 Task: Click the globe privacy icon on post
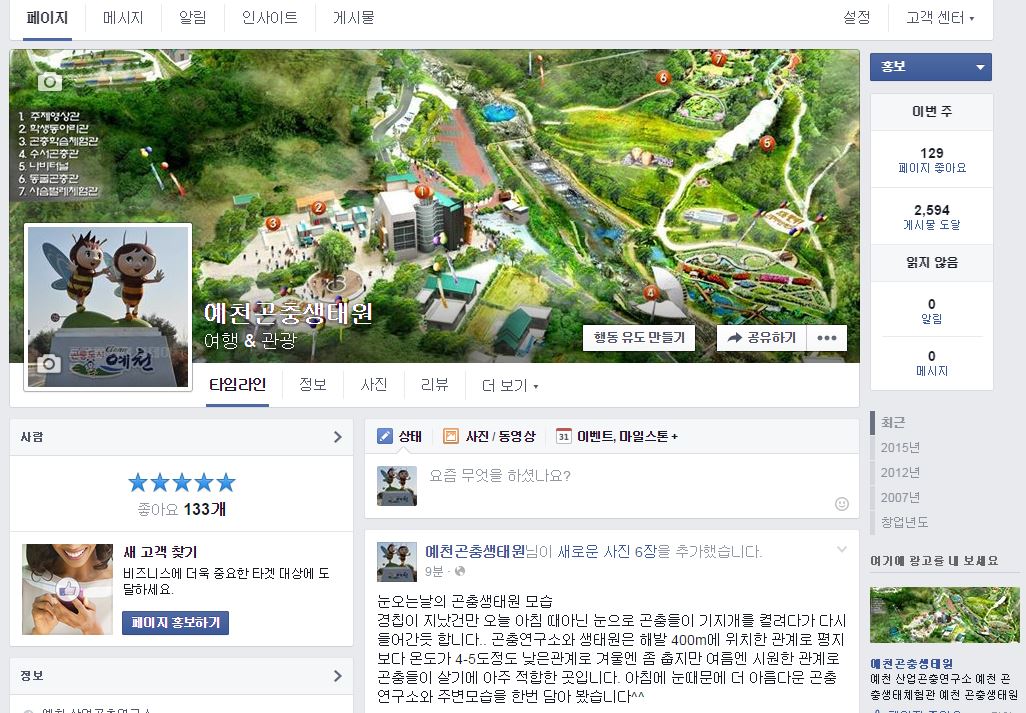click(460, 571)
